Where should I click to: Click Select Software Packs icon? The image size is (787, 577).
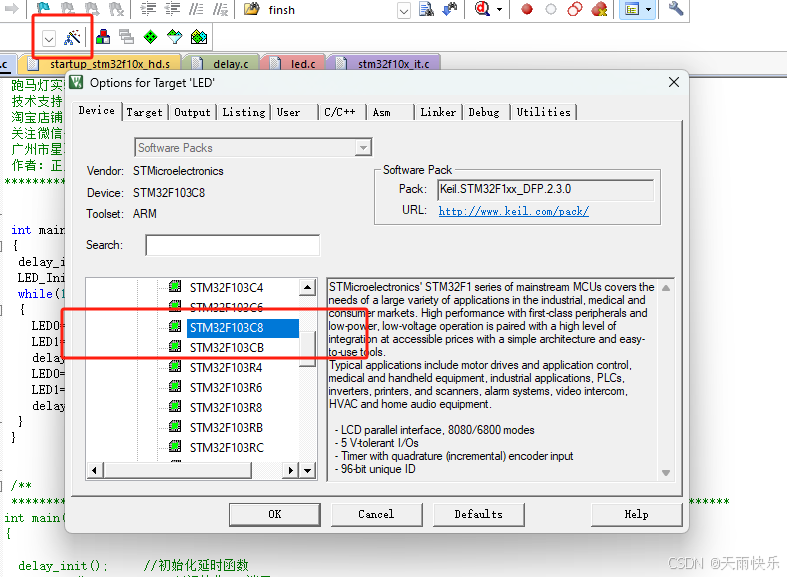point(174,37)
